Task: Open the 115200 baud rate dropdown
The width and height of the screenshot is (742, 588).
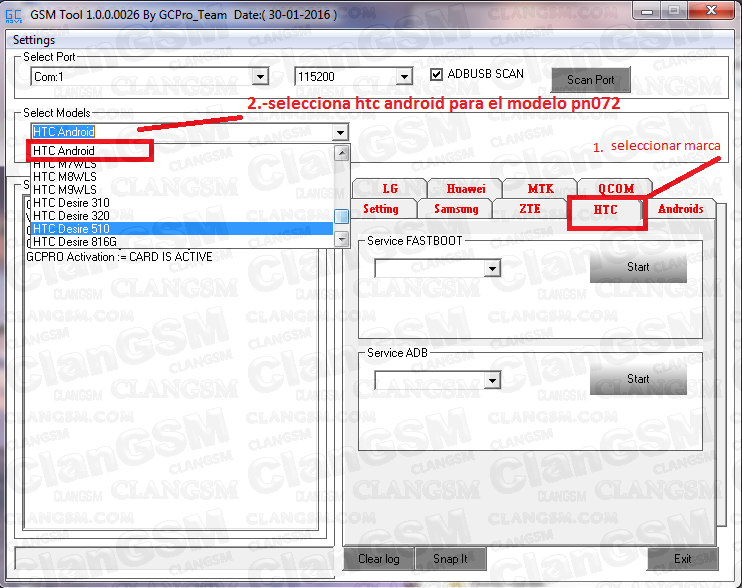Action: pos(404,77)
